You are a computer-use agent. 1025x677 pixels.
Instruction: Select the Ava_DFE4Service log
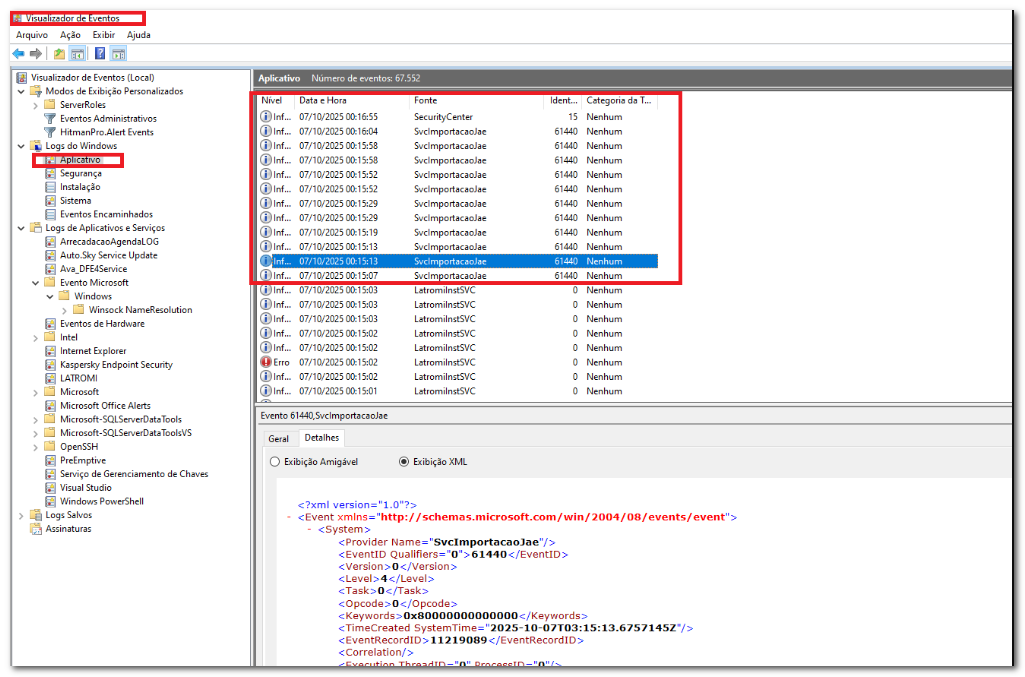pos(93,269)
